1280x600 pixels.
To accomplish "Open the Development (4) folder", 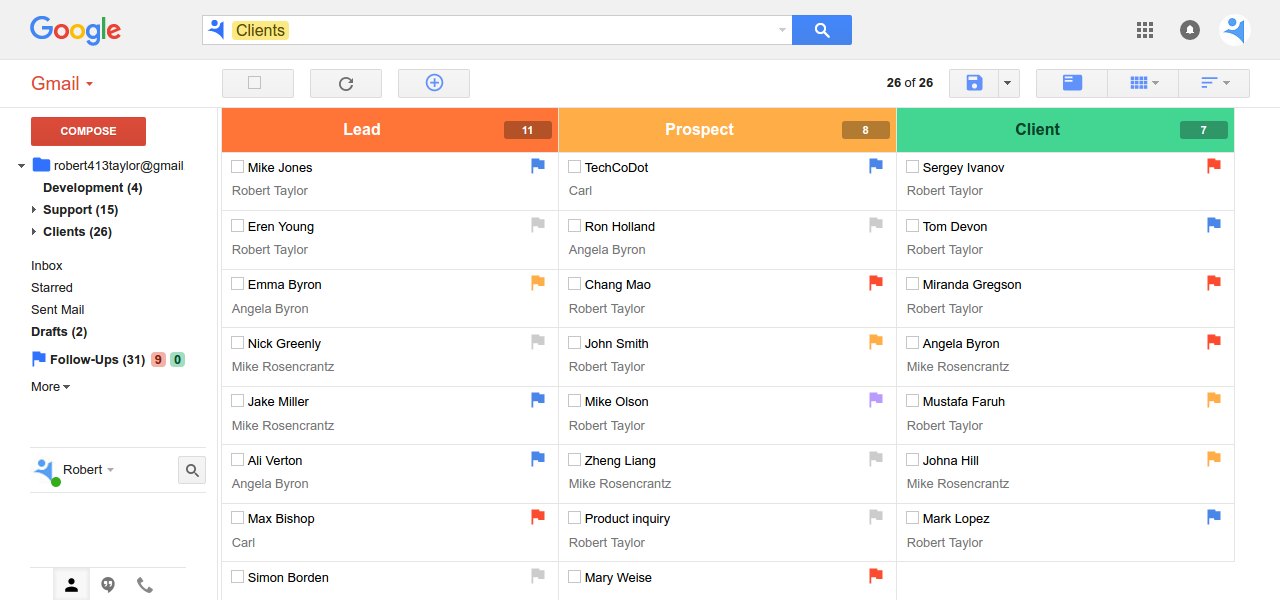I will 93,188.
